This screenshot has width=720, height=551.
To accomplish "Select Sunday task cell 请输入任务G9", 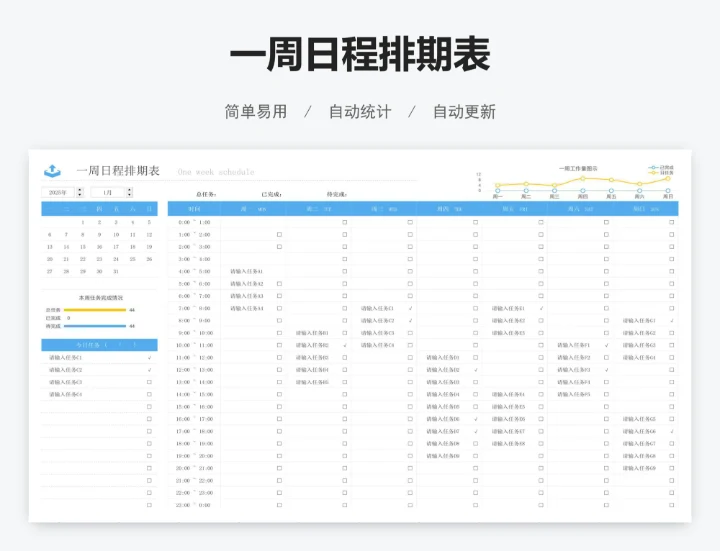I will coord(639,468).
